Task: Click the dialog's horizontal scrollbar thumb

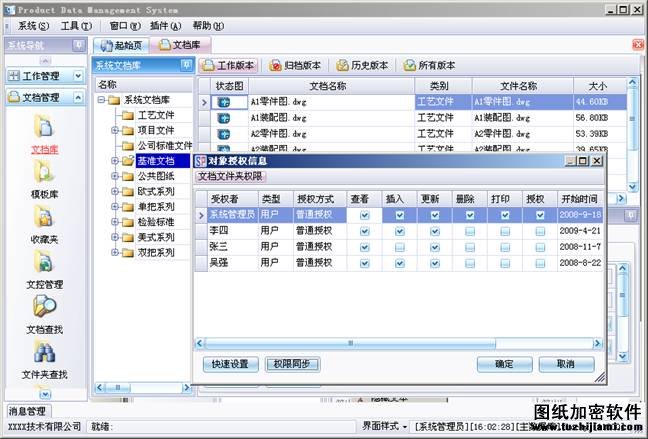Action: [x=350, y=344]
